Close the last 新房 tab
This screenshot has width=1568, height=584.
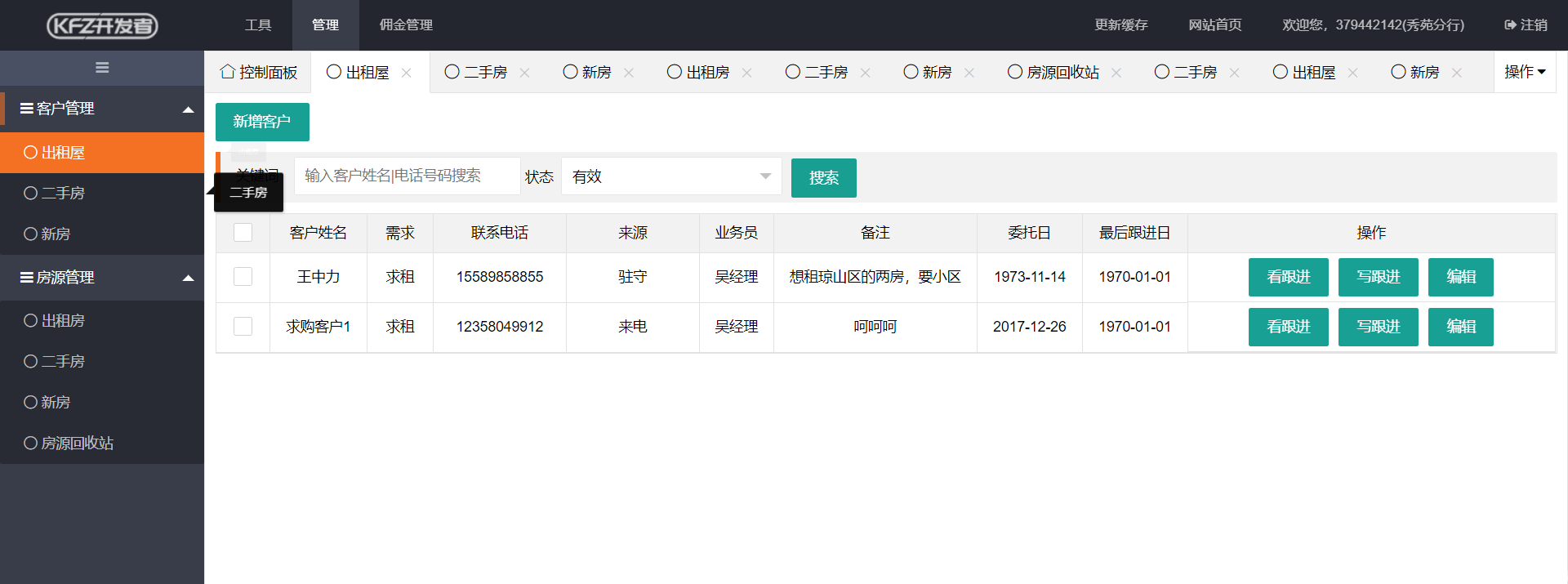[1457, 73]
